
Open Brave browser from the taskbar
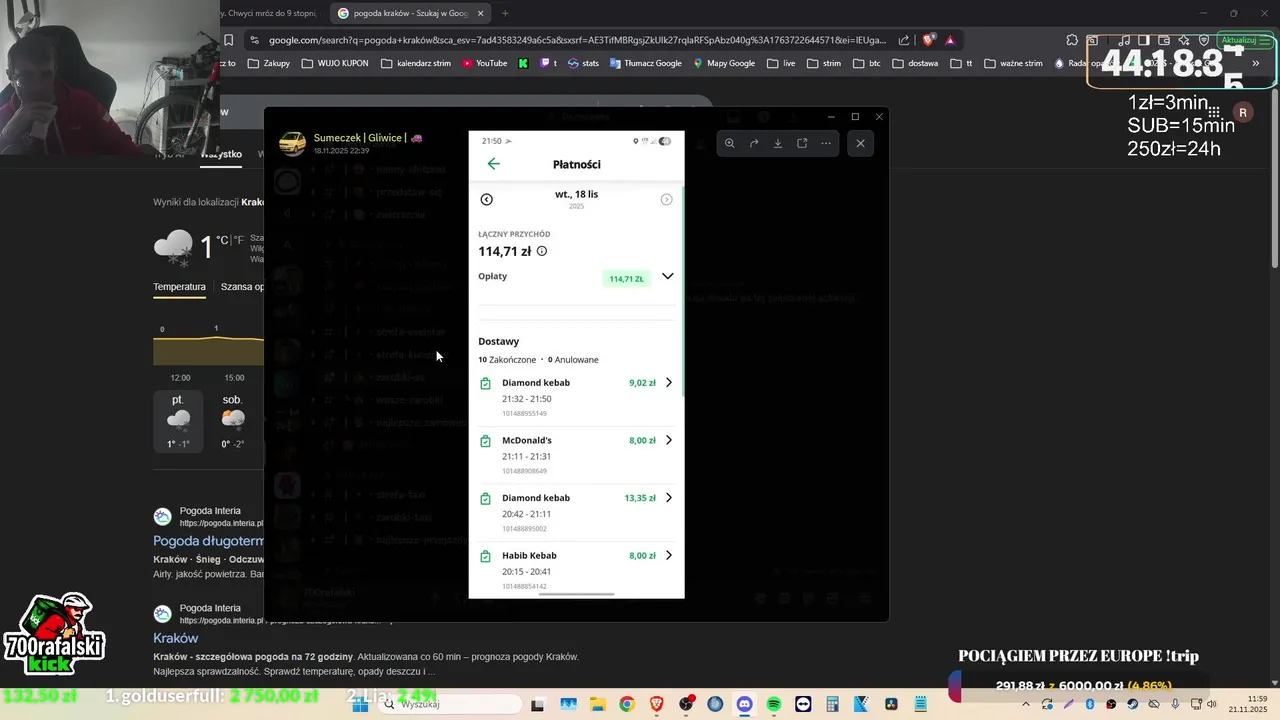pyautogui.click(x=656, y=704)
